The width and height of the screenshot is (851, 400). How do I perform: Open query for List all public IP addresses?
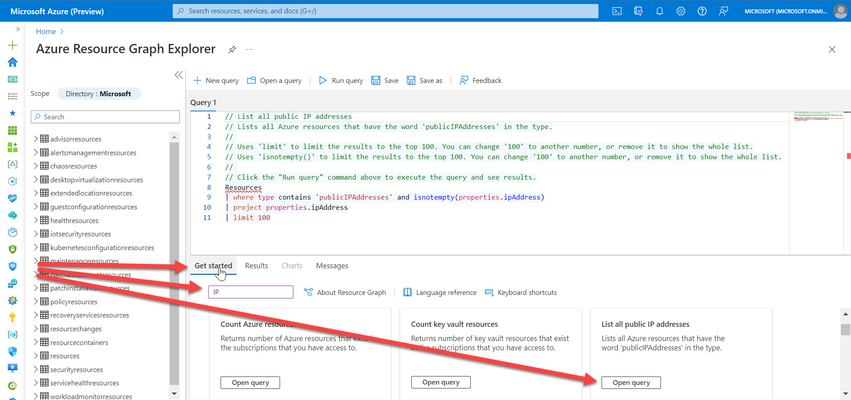coord(631,383)
